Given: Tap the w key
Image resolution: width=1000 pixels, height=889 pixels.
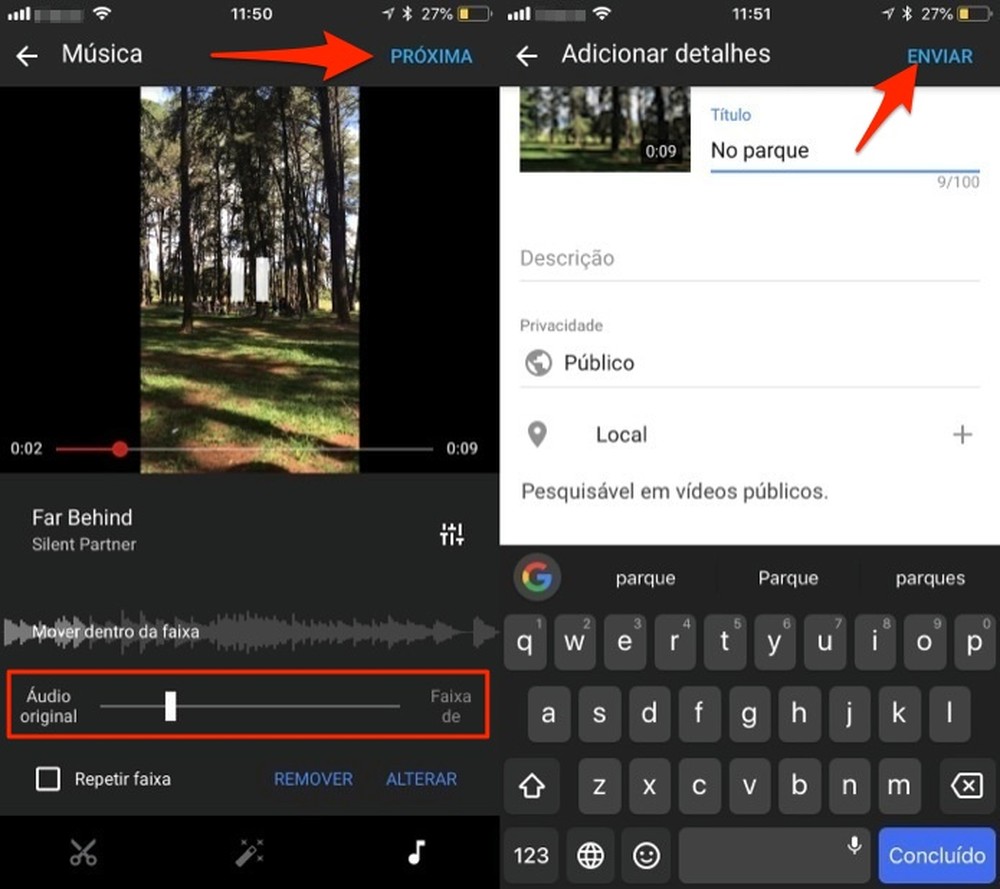Looking at the screenshot, I should 575,642.
